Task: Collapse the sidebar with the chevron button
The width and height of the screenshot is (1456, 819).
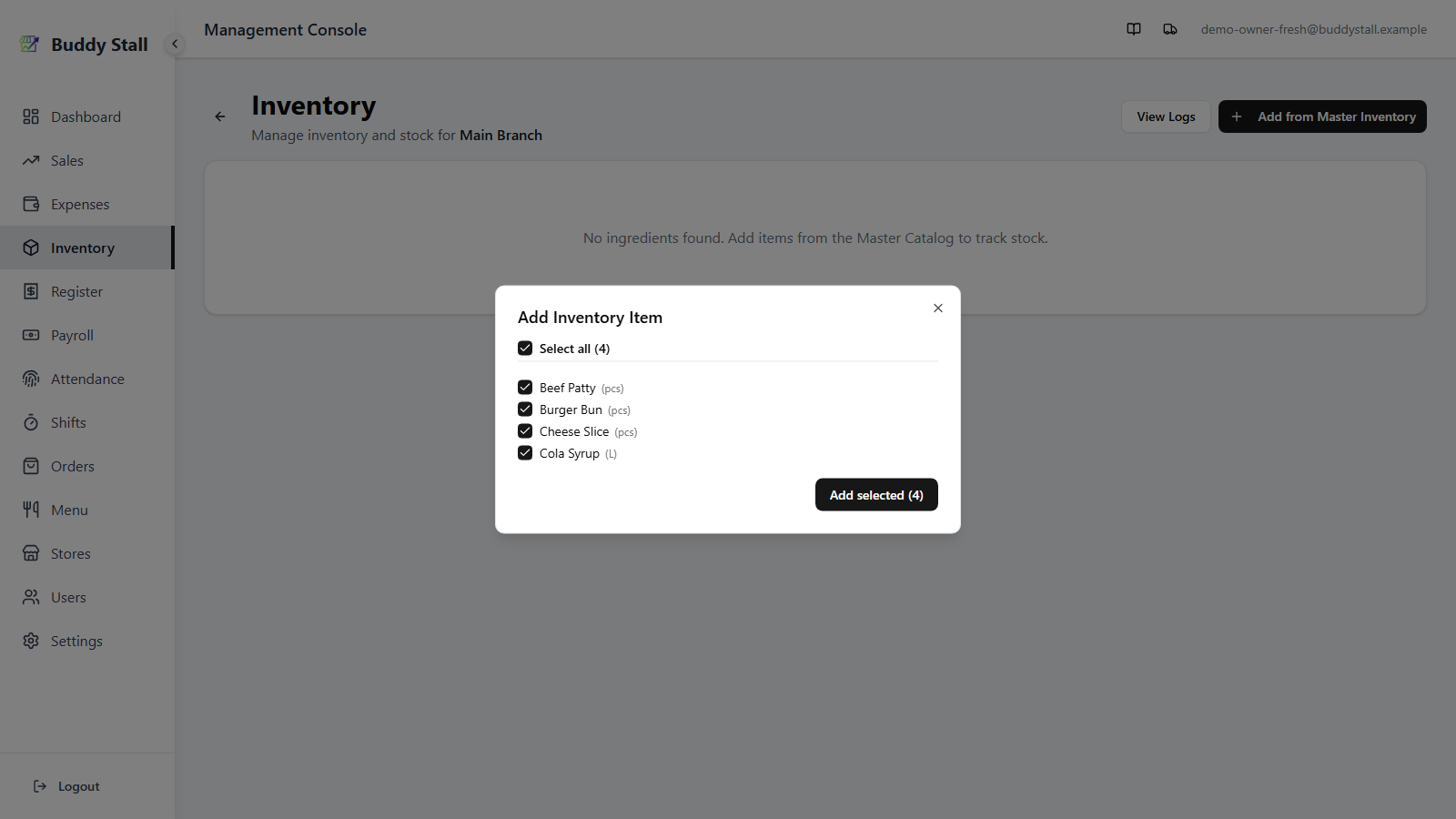Action: [175, 44]
